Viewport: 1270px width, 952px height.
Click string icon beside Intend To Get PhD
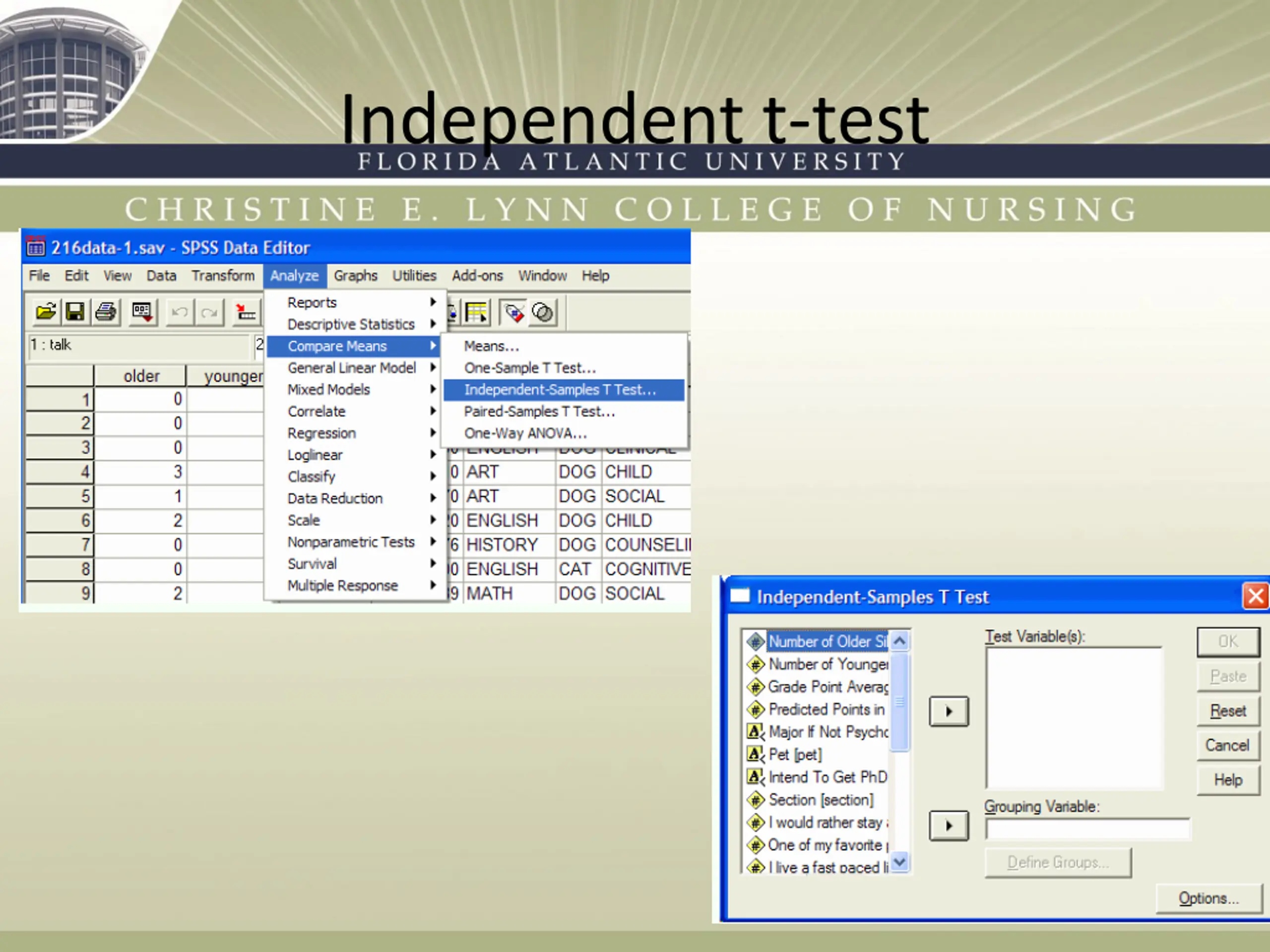pos(756,777)
